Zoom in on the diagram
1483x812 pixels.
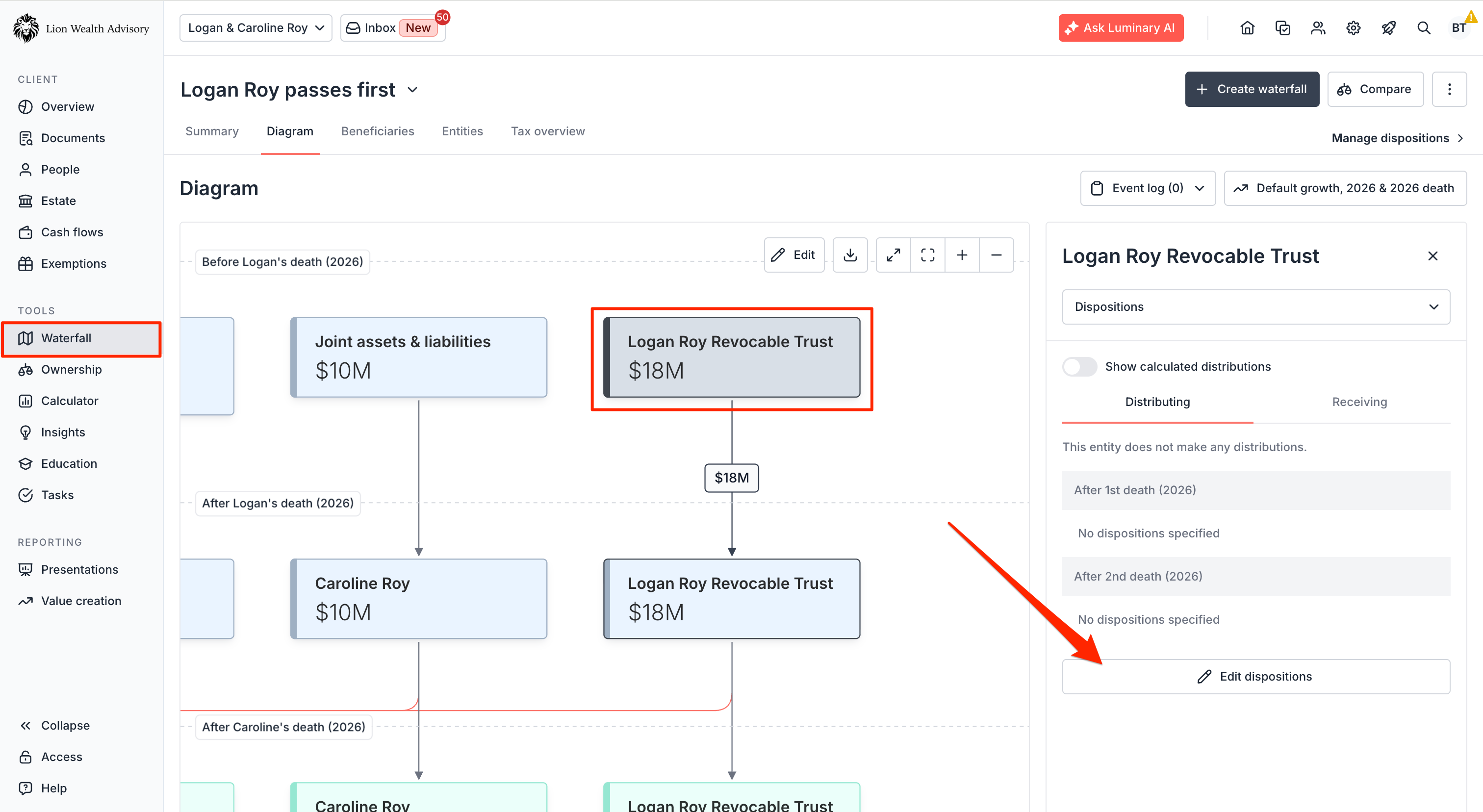click(x=961, y=255)
